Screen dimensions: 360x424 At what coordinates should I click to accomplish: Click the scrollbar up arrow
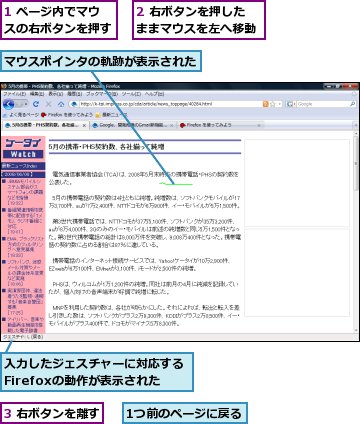coord(356,134)
